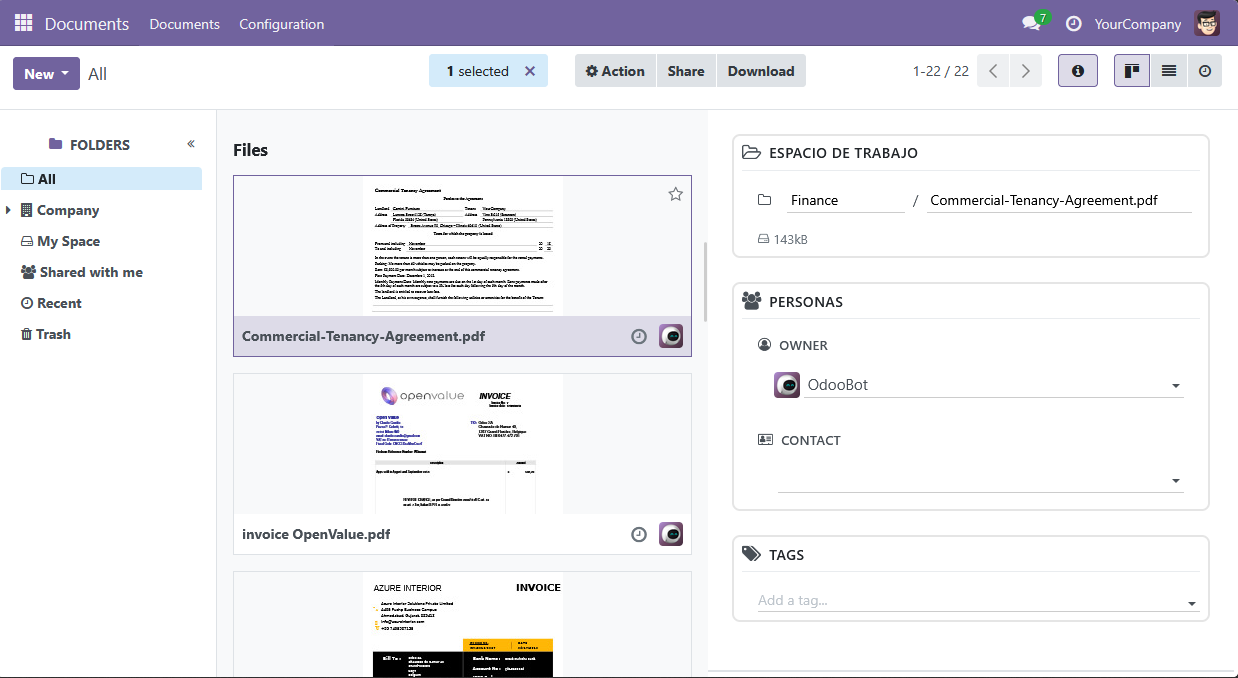1238x678 pixels.
Task: Clear the current selection with X
Action: [x=530, y=71]
